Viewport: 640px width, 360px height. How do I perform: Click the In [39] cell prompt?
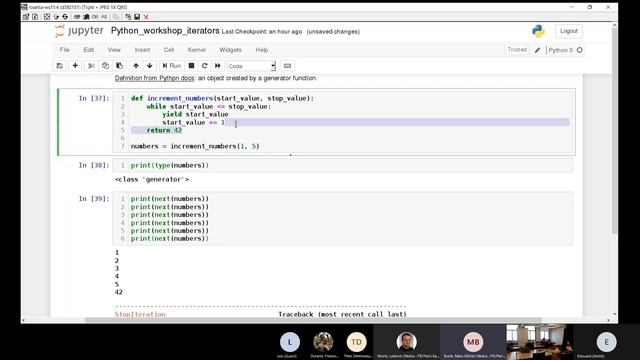coord(94,198)
